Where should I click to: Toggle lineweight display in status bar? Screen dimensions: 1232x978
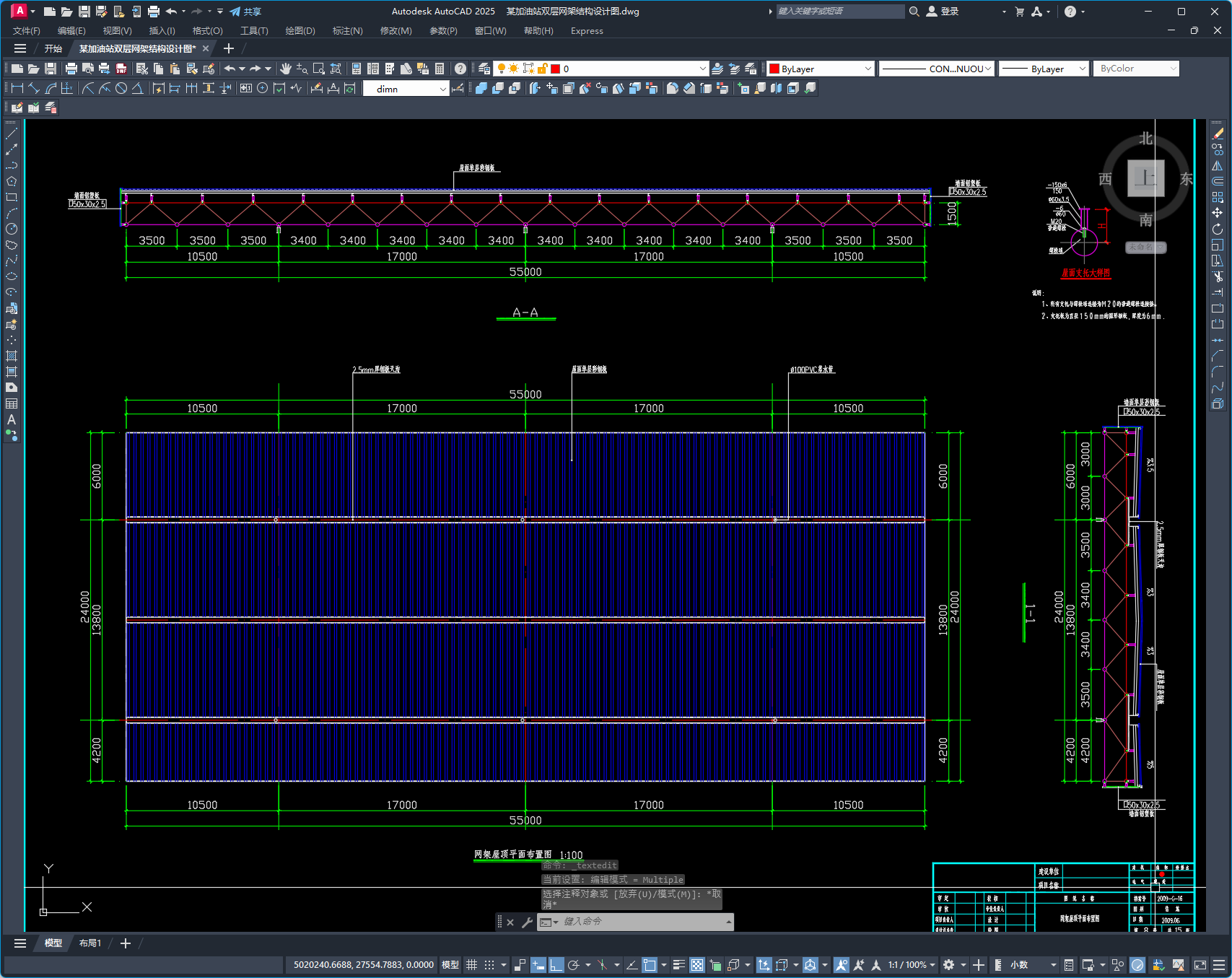(678, 965)
